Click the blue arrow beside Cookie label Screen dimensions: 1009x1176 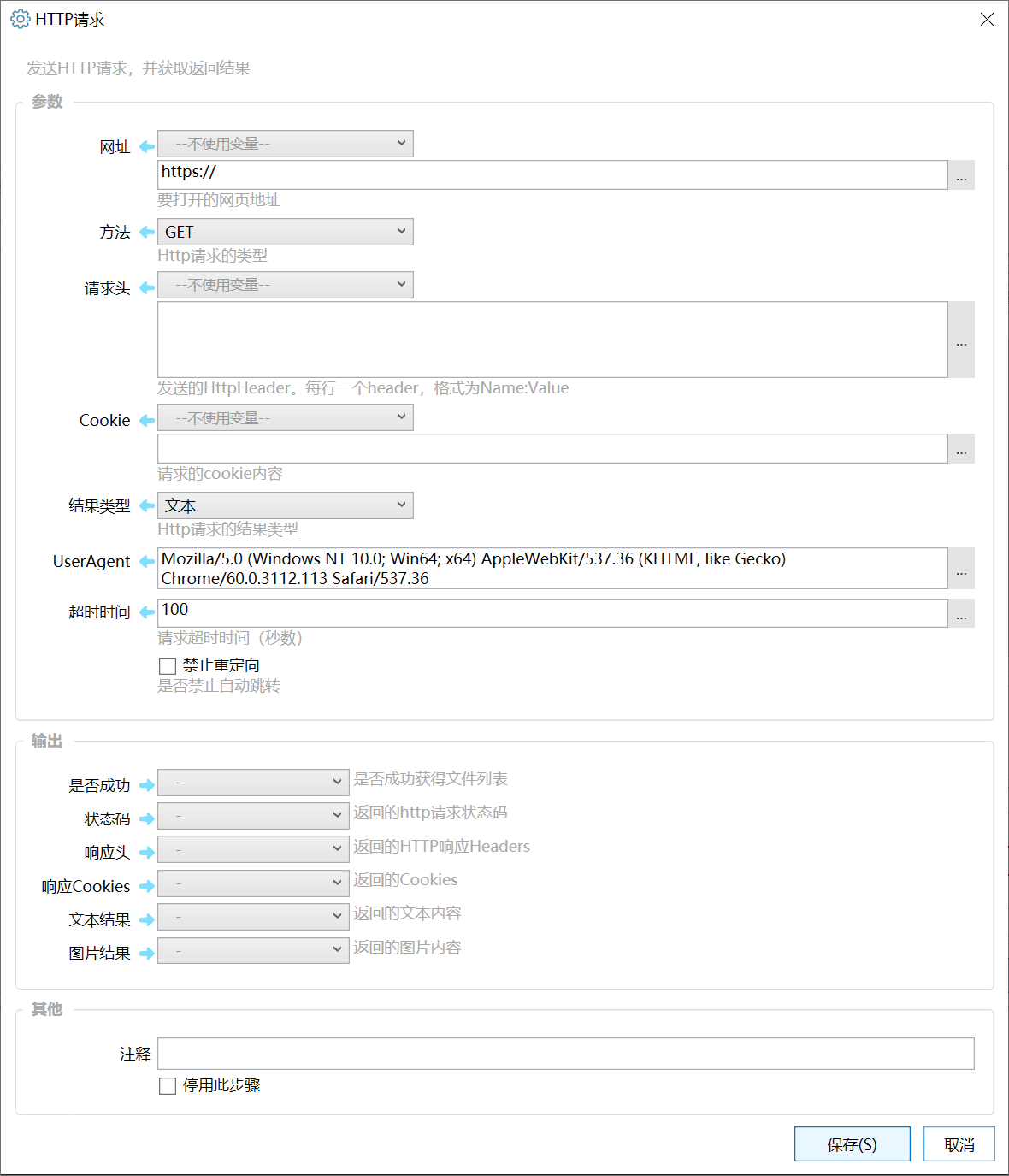pyautogui.click(x=146, y=420)
